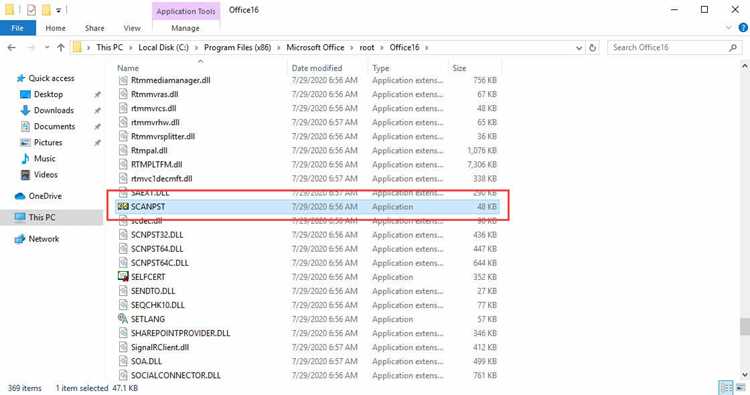Select the file SHAREPOINTPROVIDER.DLL
The width and height of the screenshot is (750, 395).
click(x=180, y=333)
